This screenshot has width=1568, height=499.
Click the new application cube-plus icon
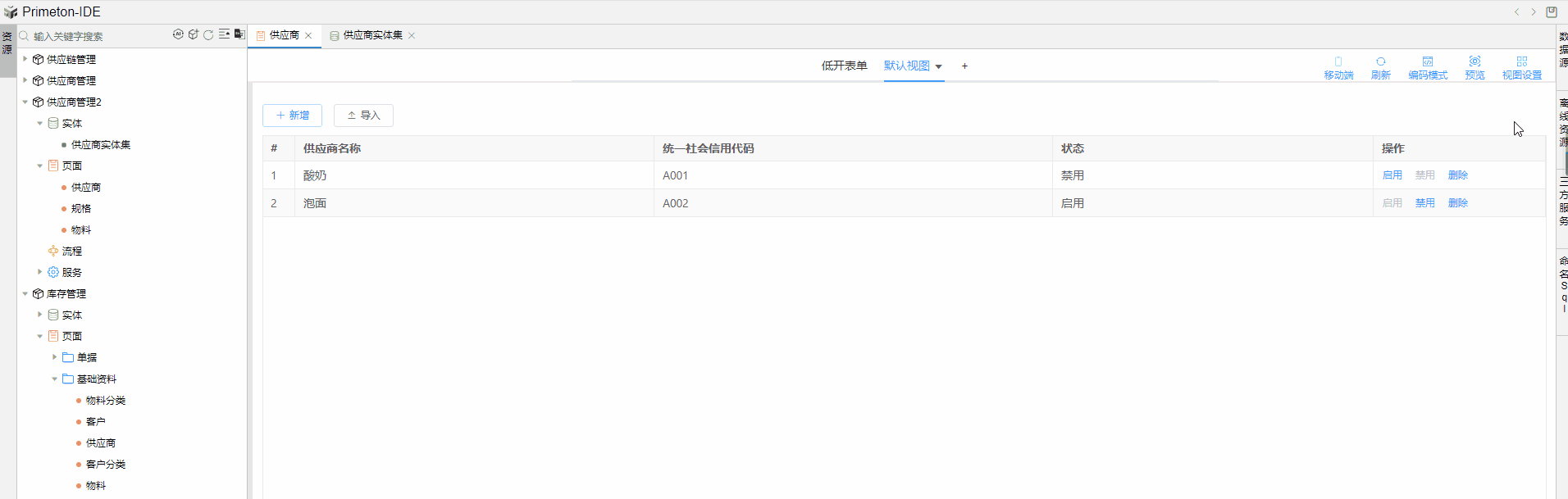194,34
